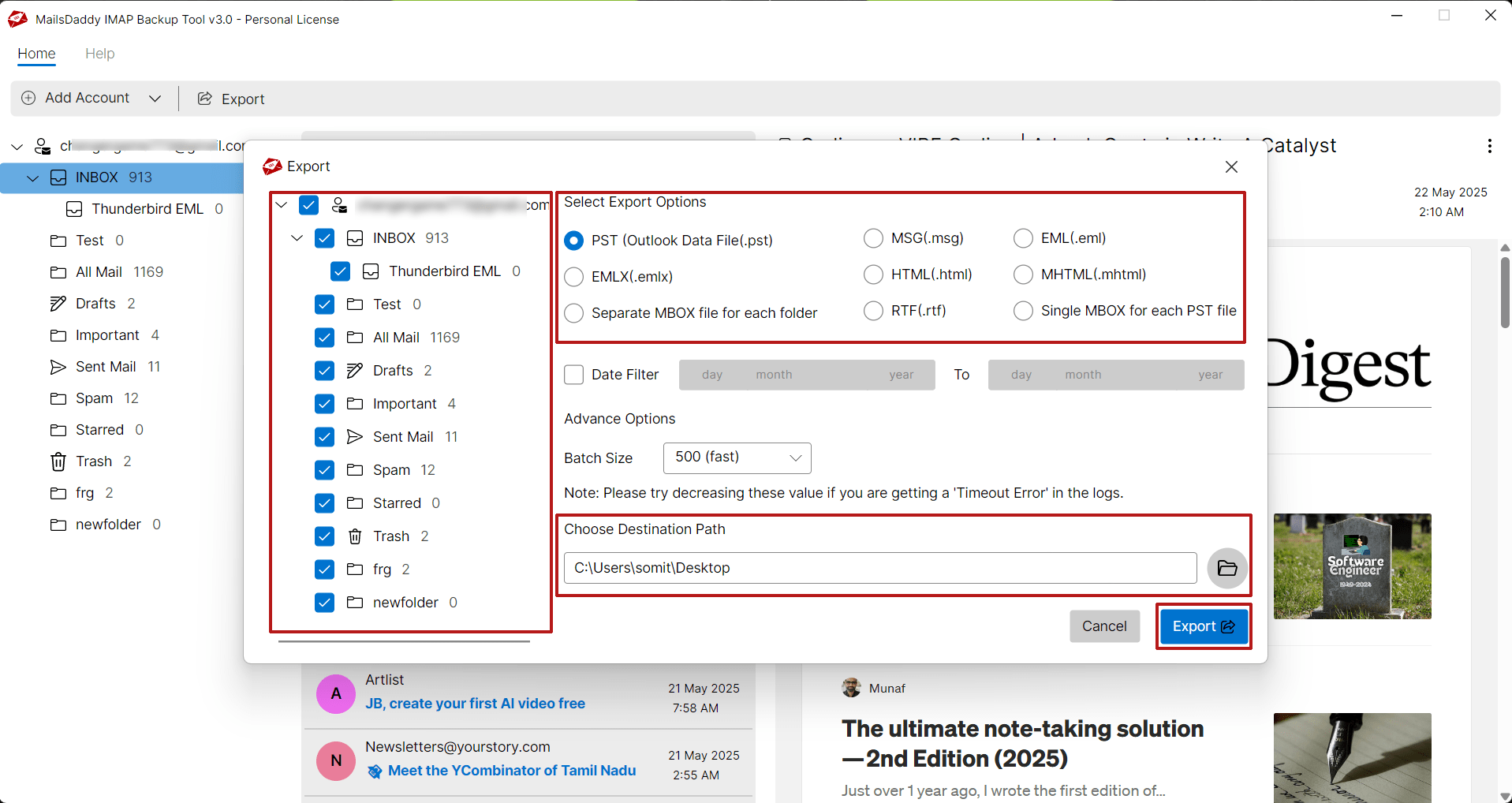Select the MSG(.msg) export format
The height and width of the screenshot is (803, 1512).
pos(873,238)
